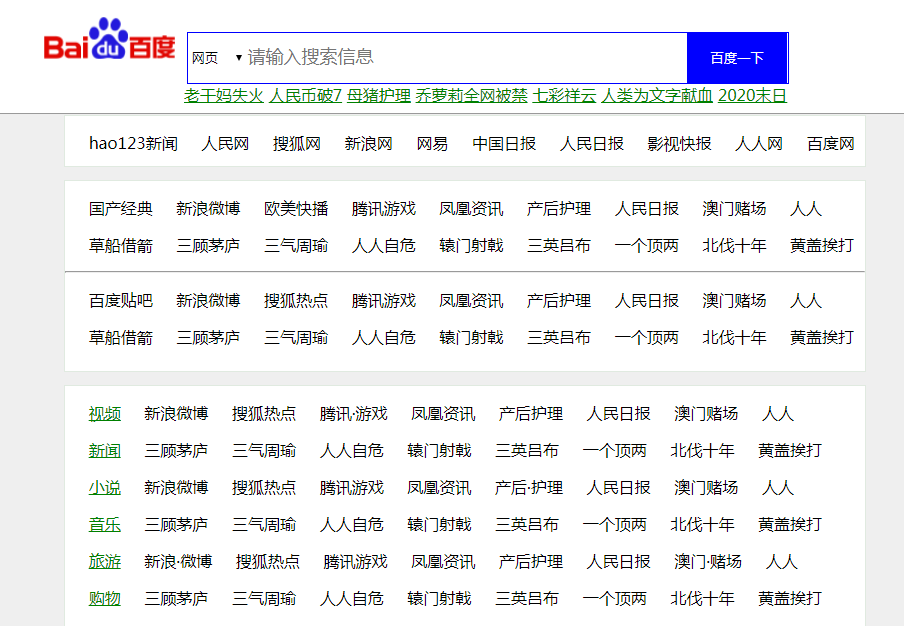Screen dimensions: 904x626
Task: Click 搜狐热点 in the 百度贴吧 row
Action: coord(296,300)
